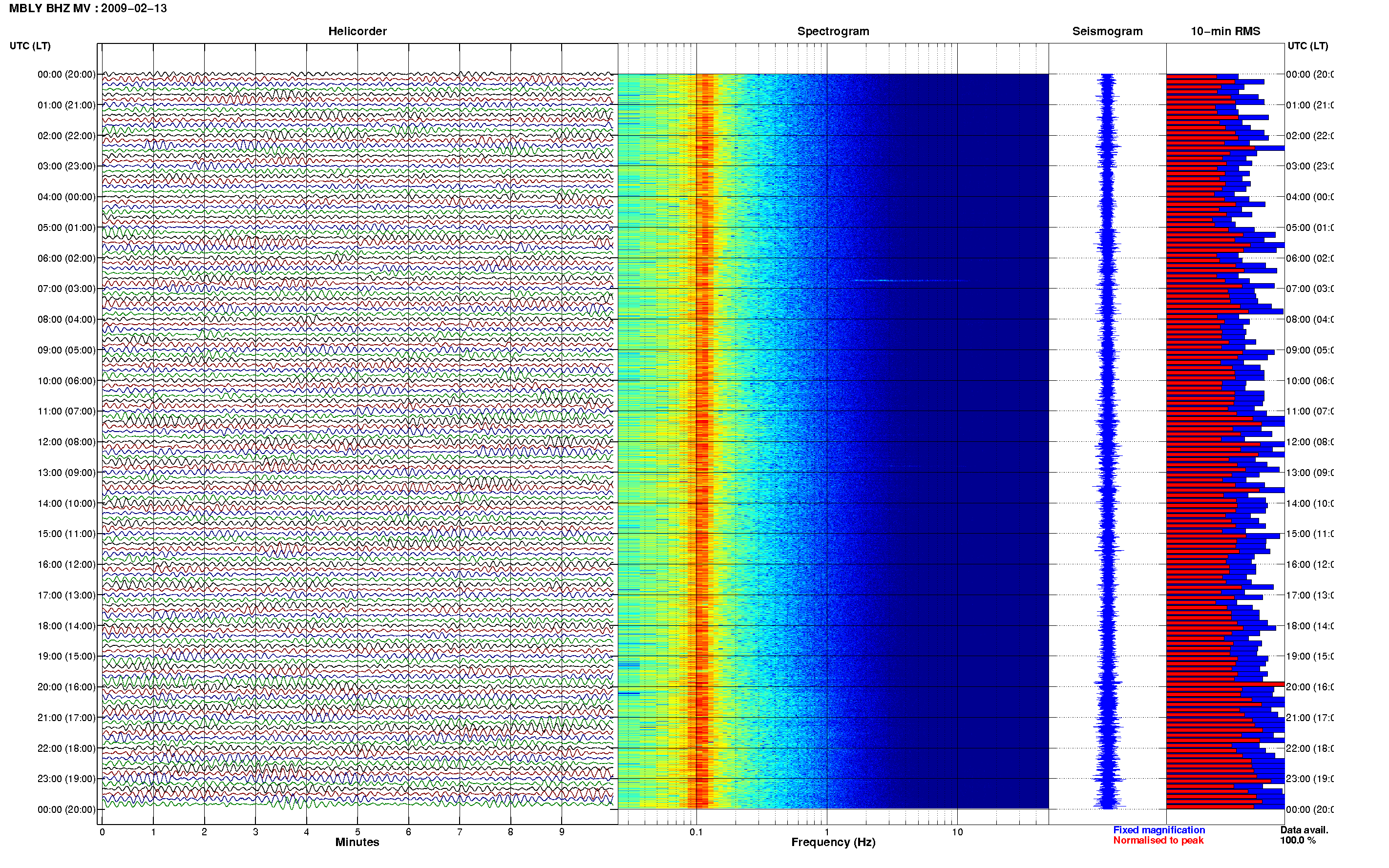Click the left 13:00 (09:00) time label
Viewport: 1389px width, 868px height.
click(66, 473)
